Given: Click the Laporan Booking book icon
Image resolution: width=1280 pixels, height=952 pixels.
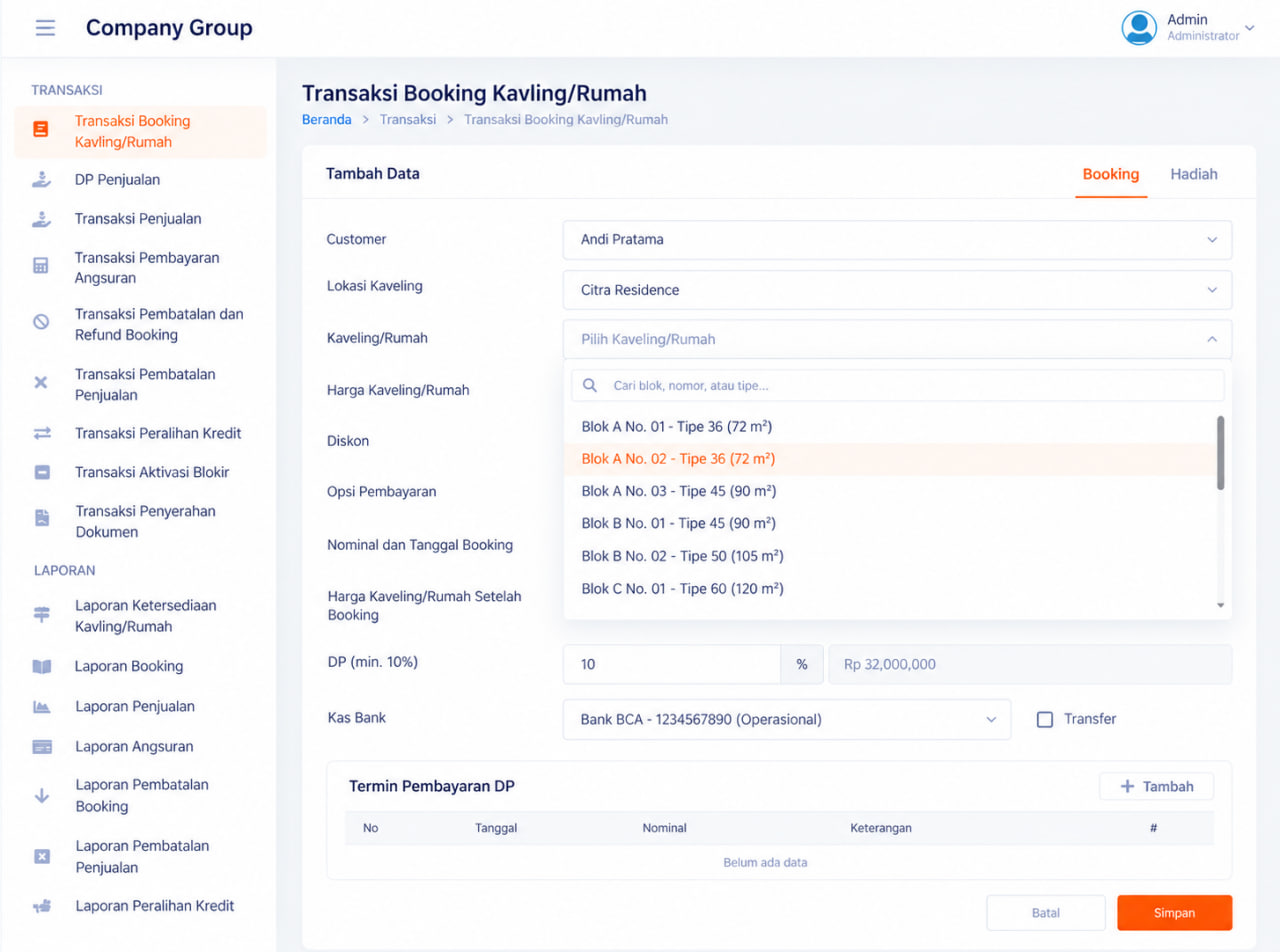Looking at the screenshot, I should 42,666.
